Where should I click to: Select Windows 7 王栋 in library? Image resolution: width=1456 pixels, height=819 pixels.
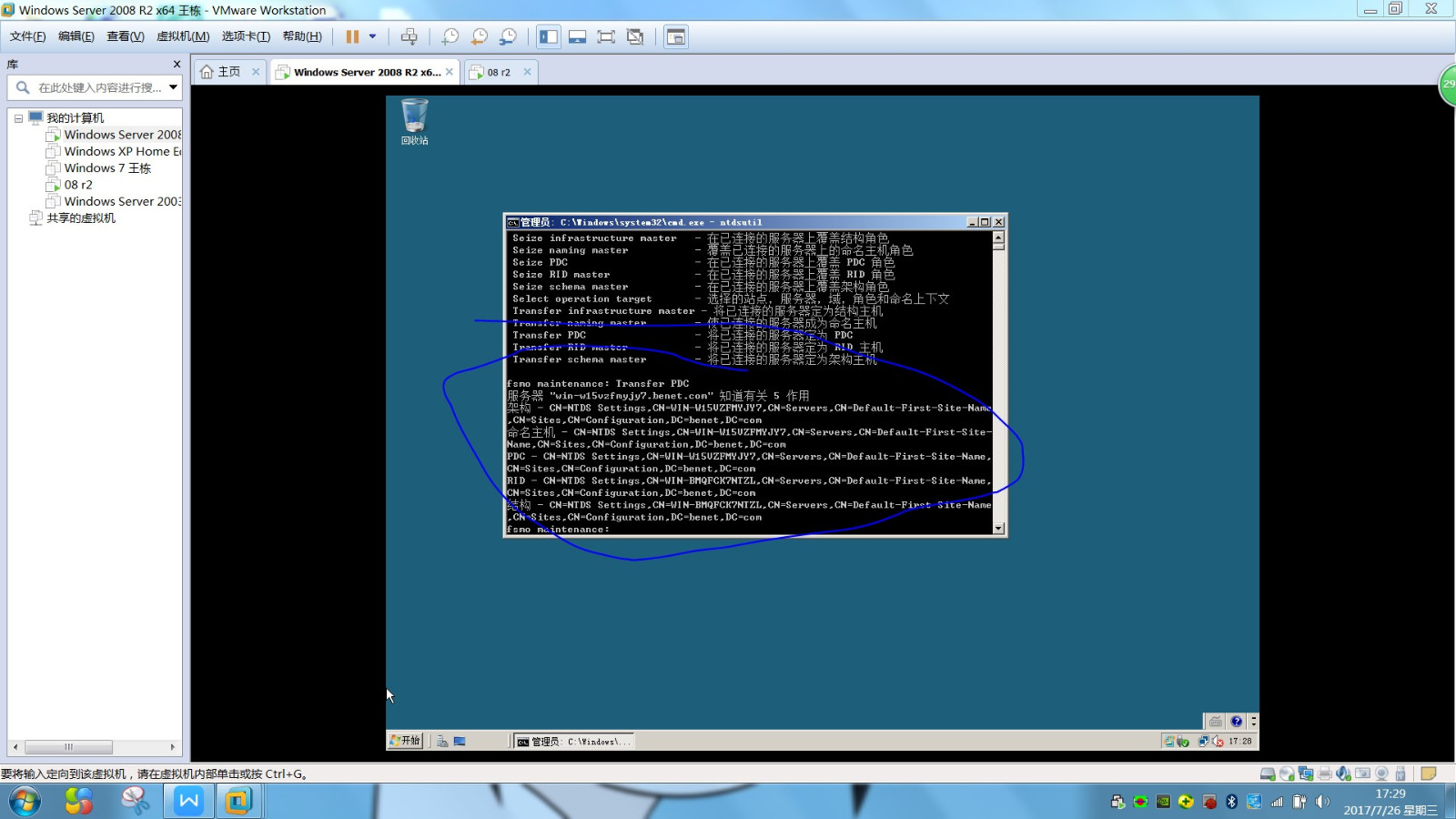[x=98, y=168]
